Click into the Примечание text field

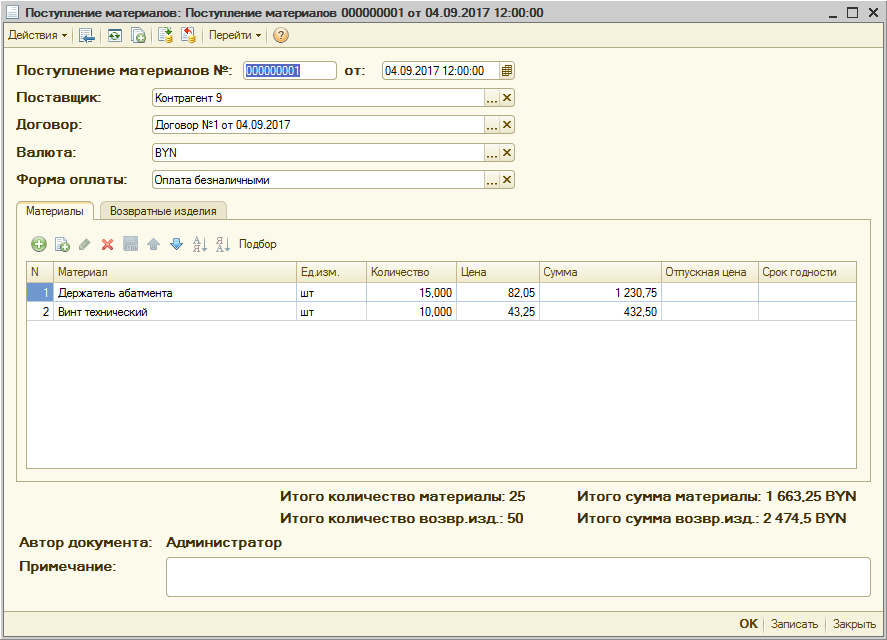click(x=517, y=577)
